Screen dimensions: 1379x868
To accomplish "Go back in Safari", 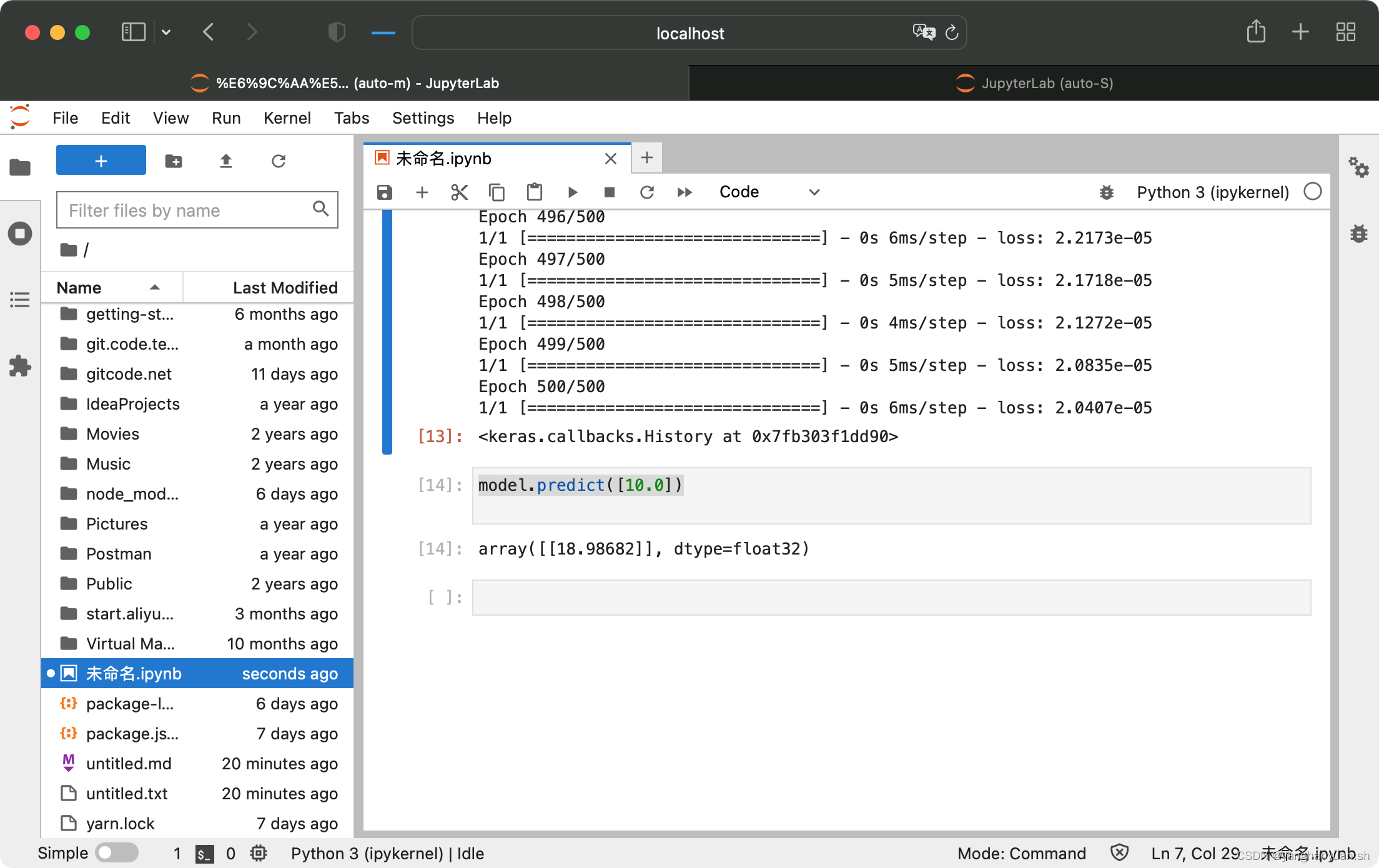I will click(x=209, y=32).
